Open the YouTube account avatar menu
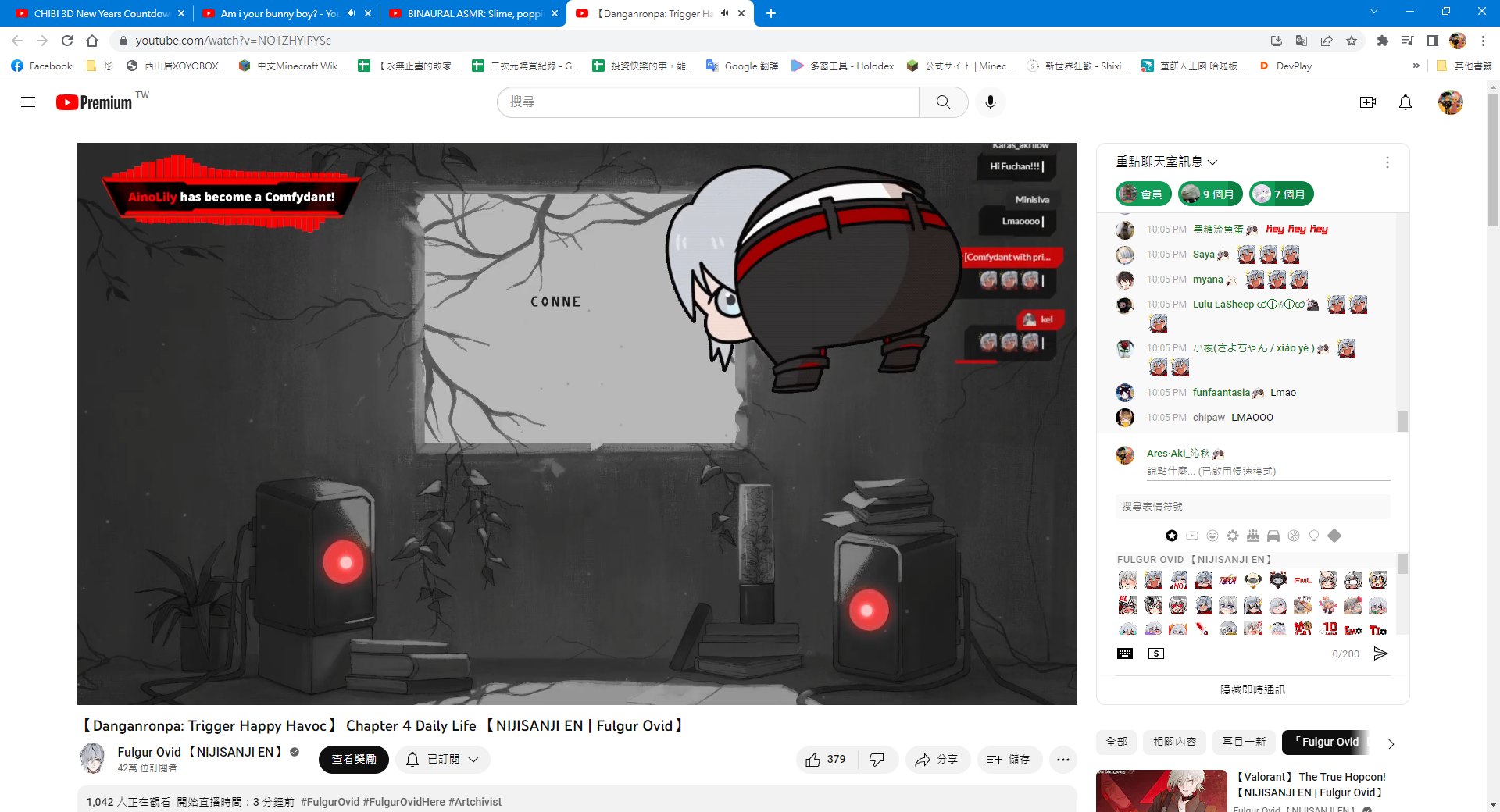 [1450, 102]
